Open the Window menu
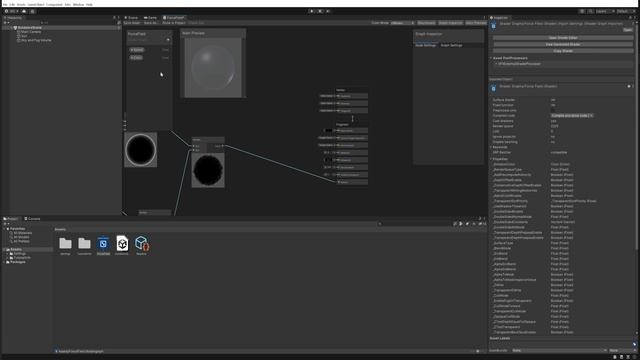 (78, 4)
